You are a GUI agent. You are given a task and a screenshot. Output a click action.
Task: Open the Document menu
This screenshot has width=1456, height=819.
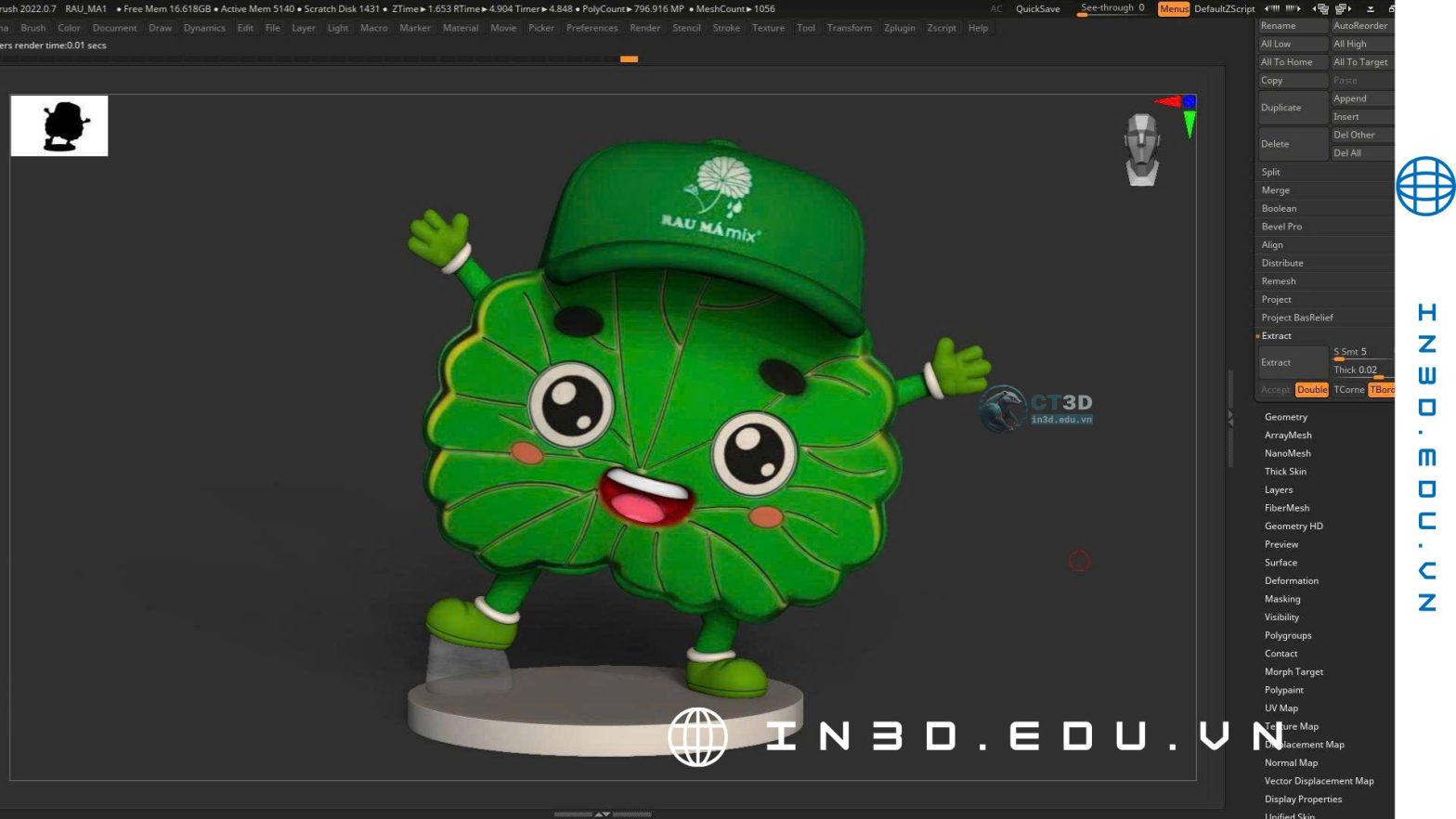114,28
